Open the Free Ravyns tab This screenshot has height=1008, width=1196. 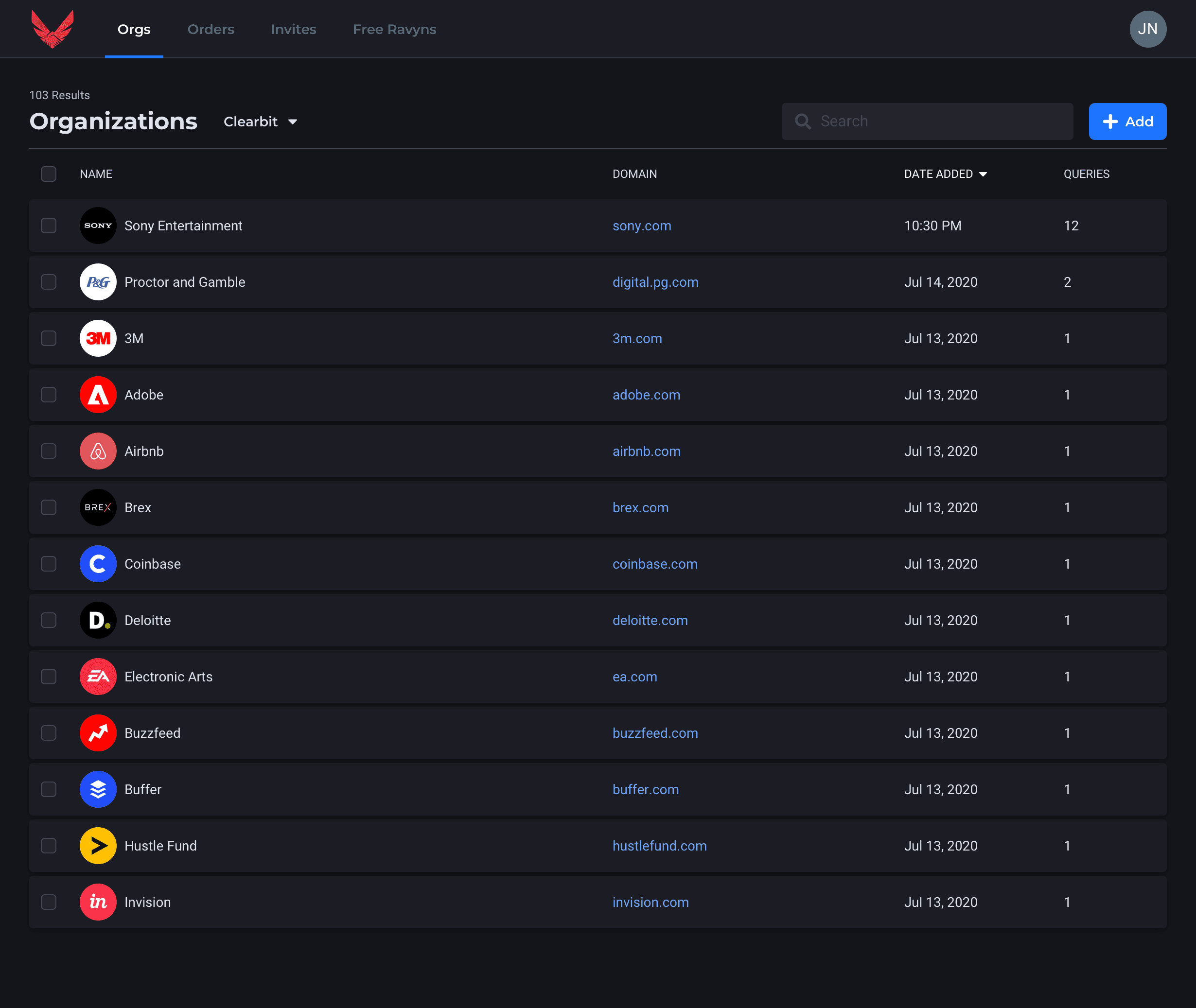[x=394, y=29]
